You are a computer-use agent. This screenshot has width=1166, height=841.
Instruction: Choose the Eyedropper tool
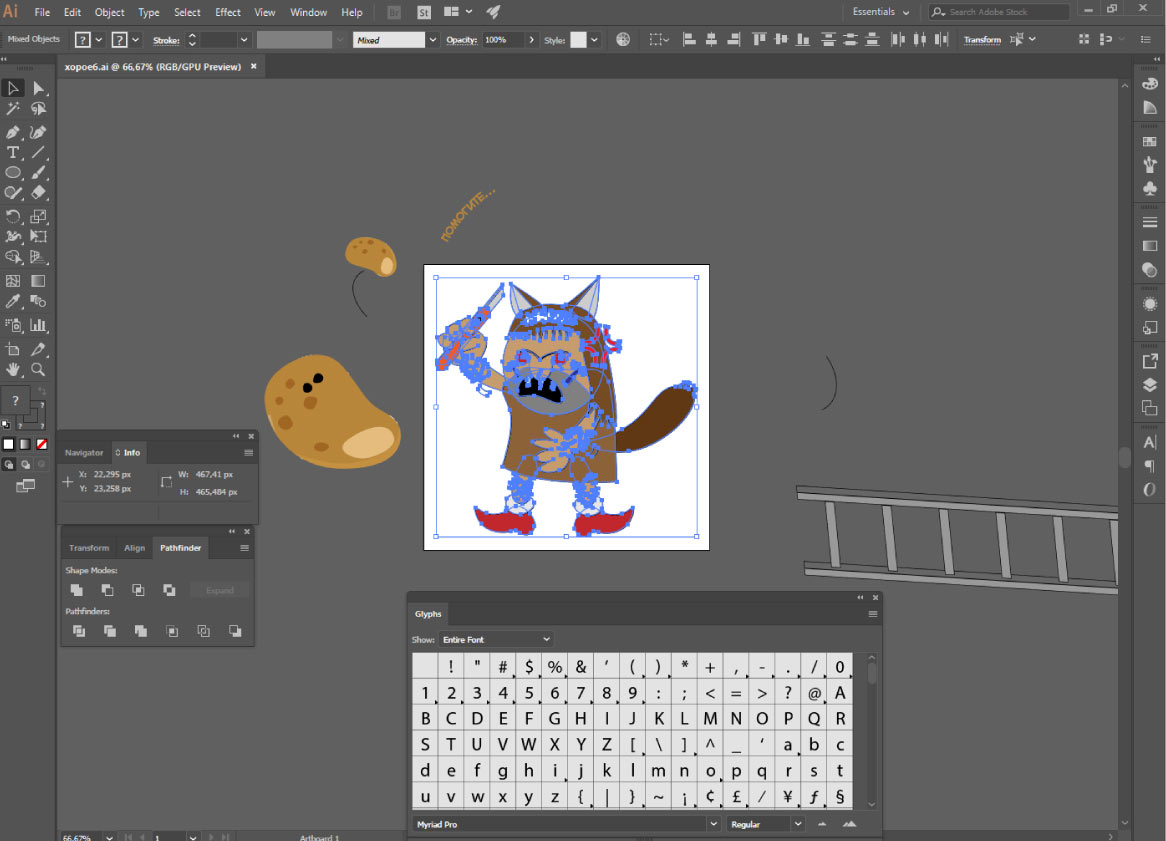pos(13,302)
